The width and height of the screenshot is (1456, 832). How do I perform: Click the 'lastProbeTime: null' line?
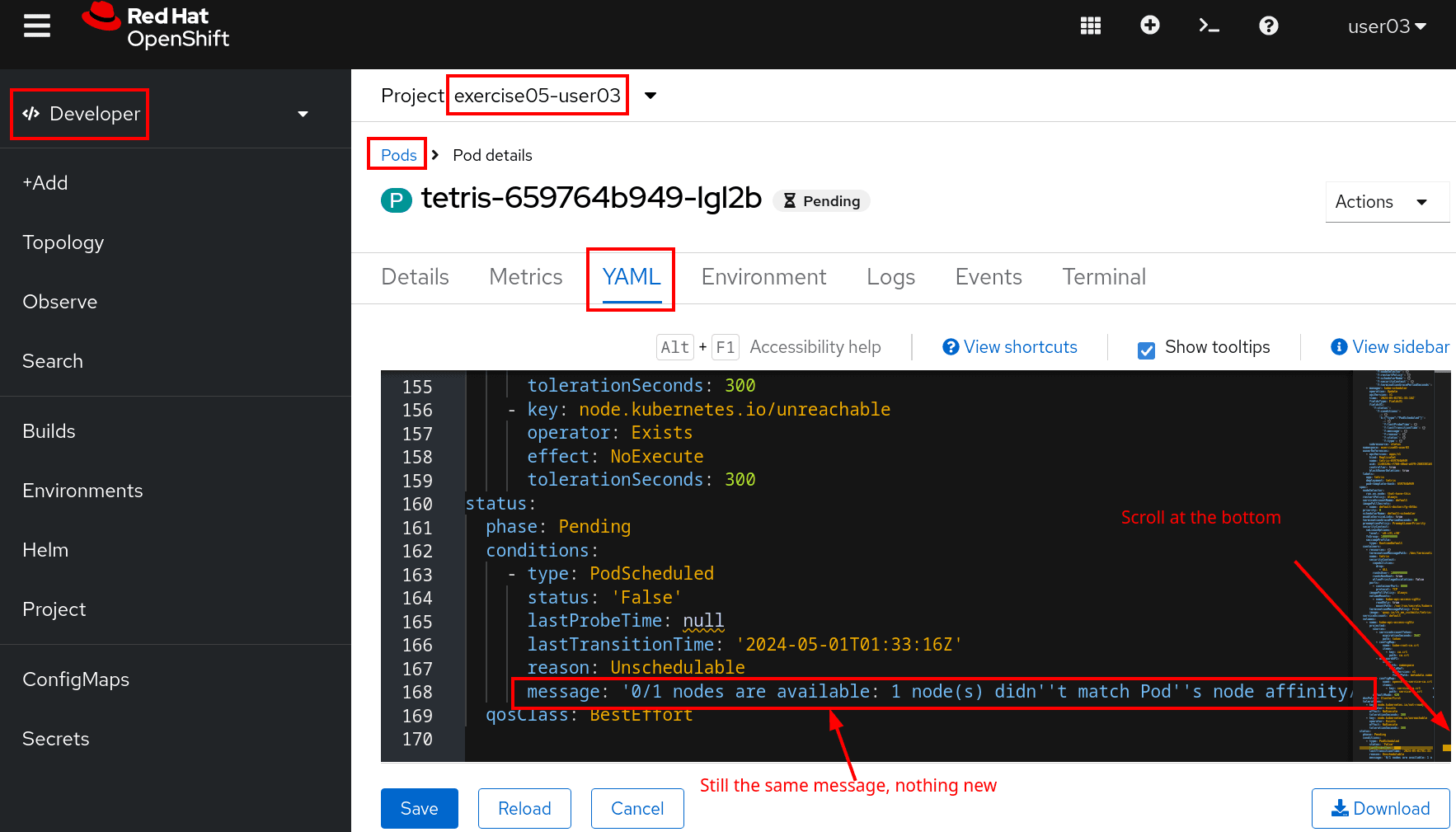(625, 621)
